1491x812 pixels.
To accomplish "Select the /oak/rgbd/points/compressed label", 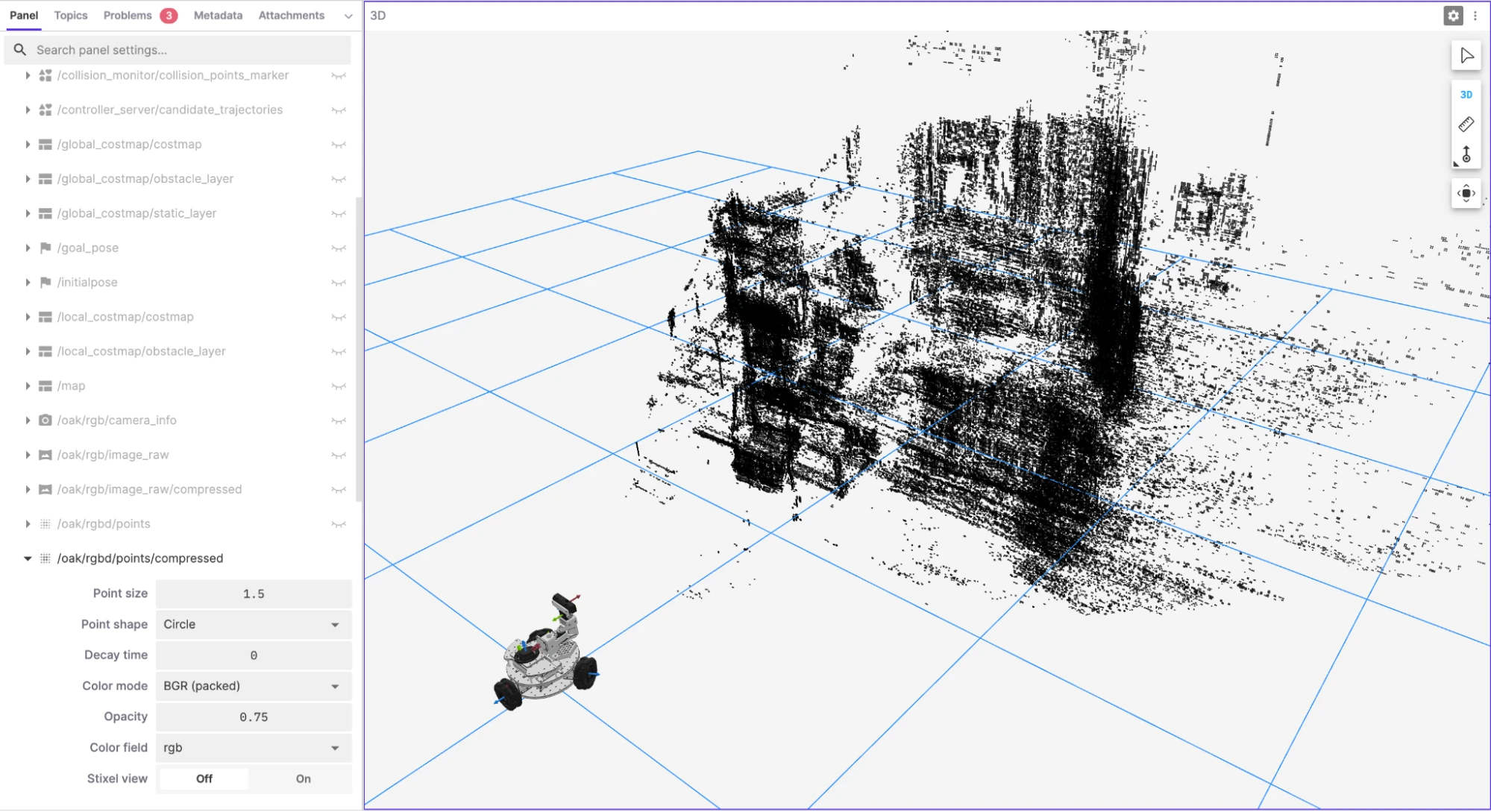I will 140,558.
